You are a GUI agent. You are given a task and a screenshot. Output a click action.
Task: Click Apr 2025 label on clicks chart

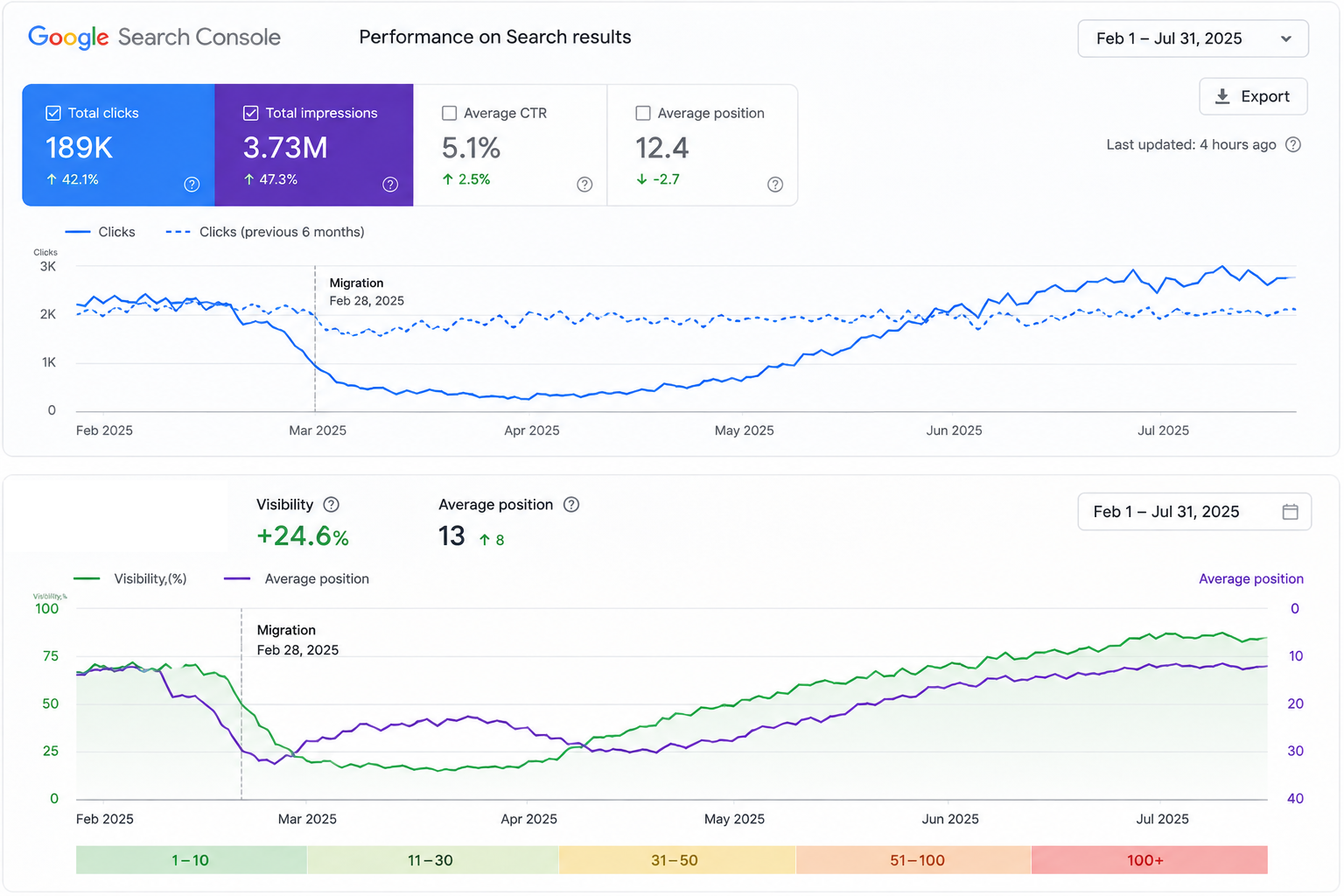532,430
